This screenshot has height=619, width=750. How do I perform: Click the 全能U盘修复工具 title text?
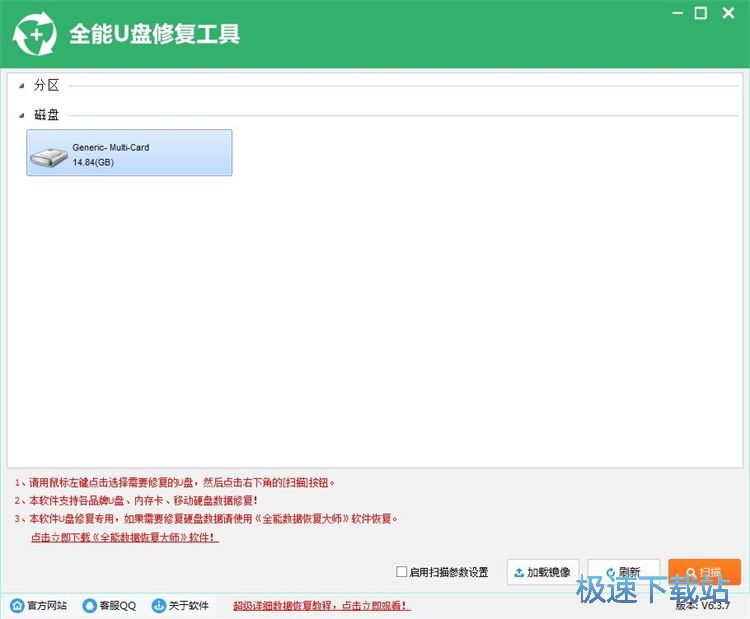click(154, 34)
